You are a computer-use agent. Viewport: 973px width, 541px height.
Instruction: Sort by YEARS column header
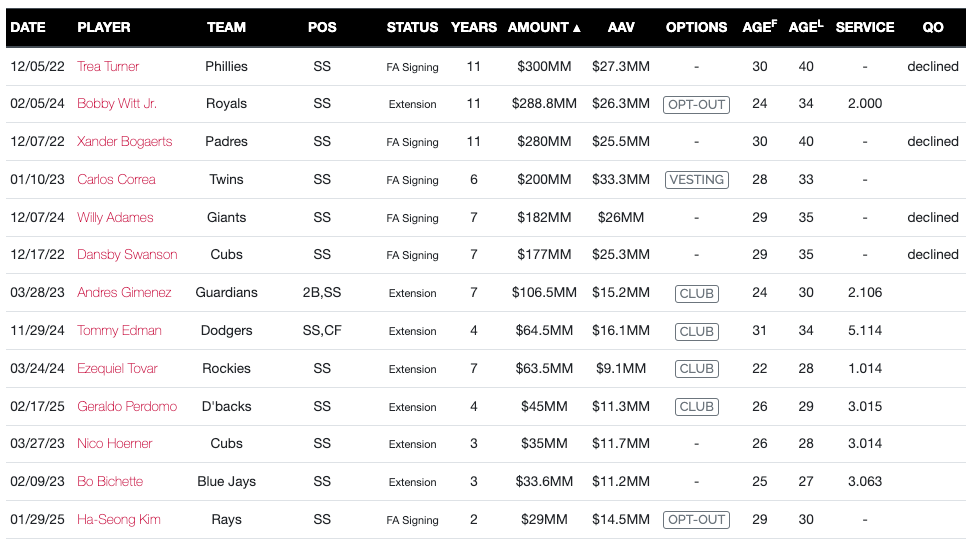473,27
